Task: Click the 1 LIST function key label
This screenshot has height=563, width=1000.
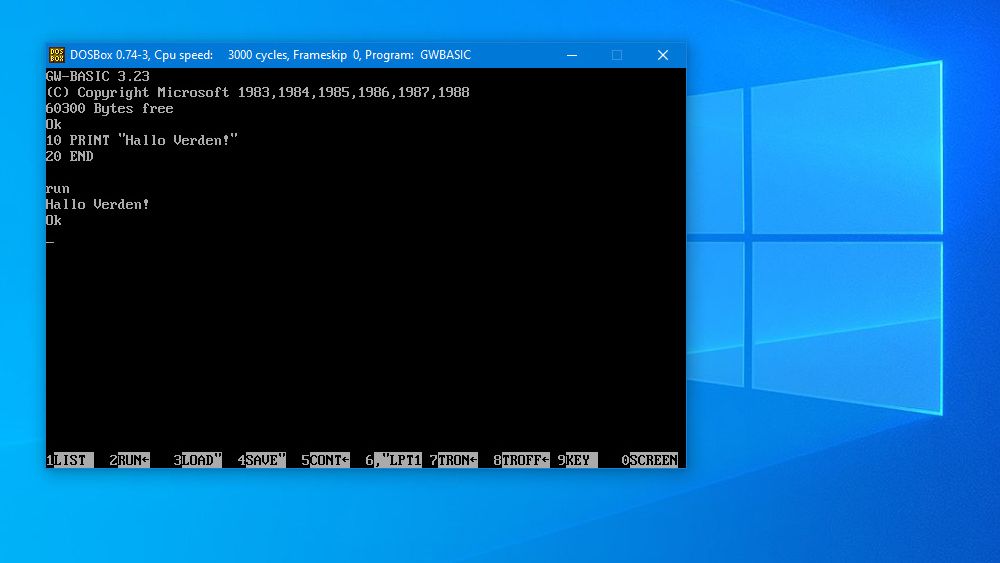Action: 70,460
